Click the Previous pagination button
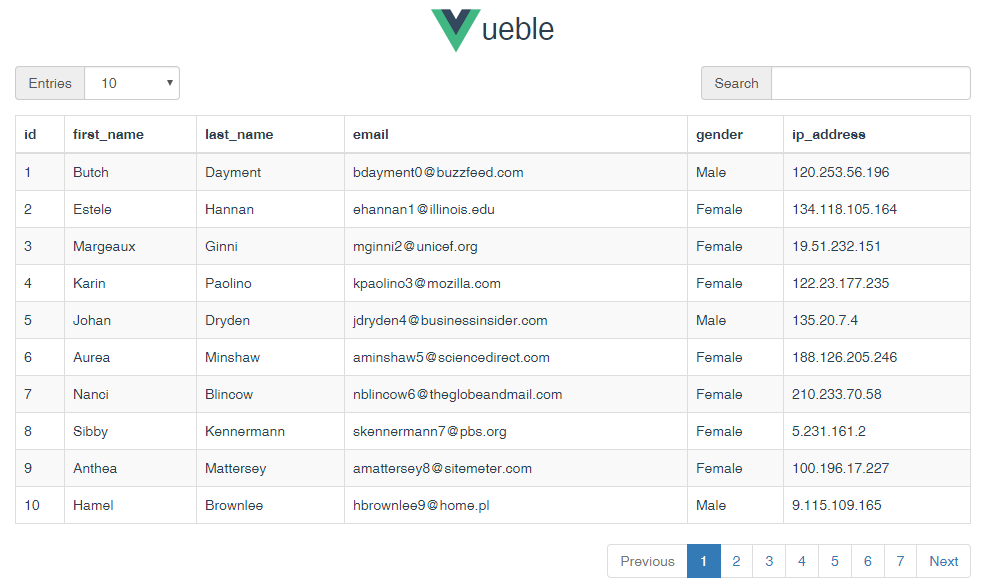 647,561
